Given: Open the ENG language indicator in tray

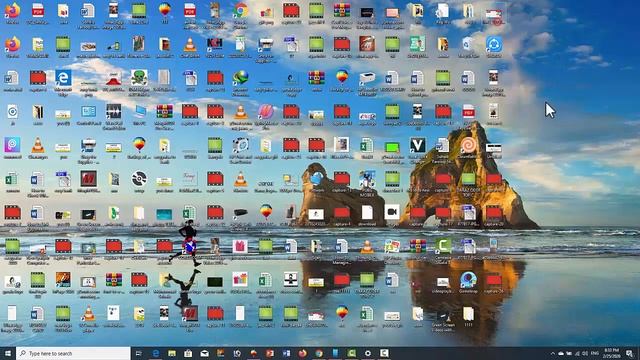Looking at the screenshot, I should [x=594, y=353].
